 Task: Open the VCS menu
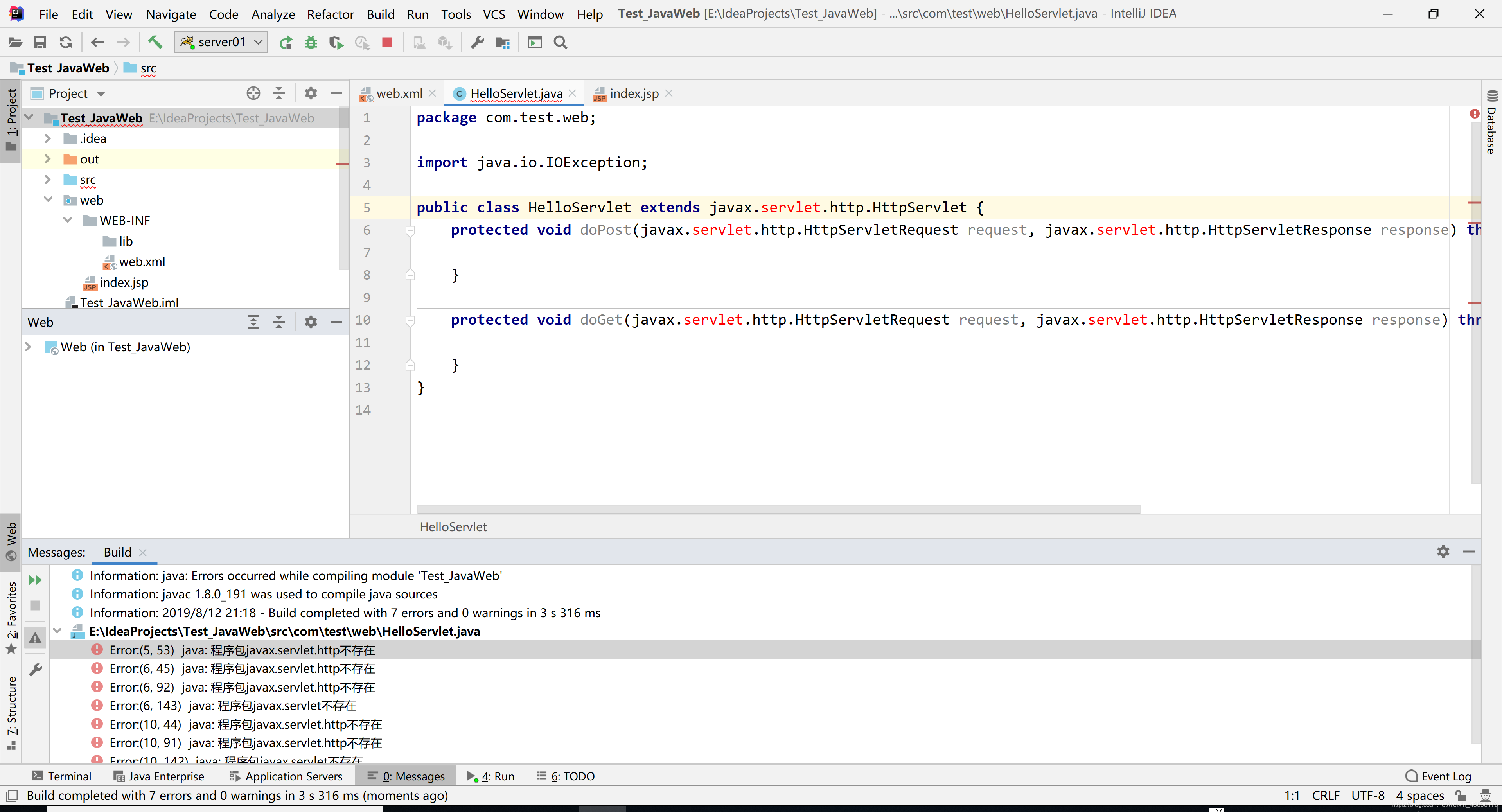click(x=494, y=14)
